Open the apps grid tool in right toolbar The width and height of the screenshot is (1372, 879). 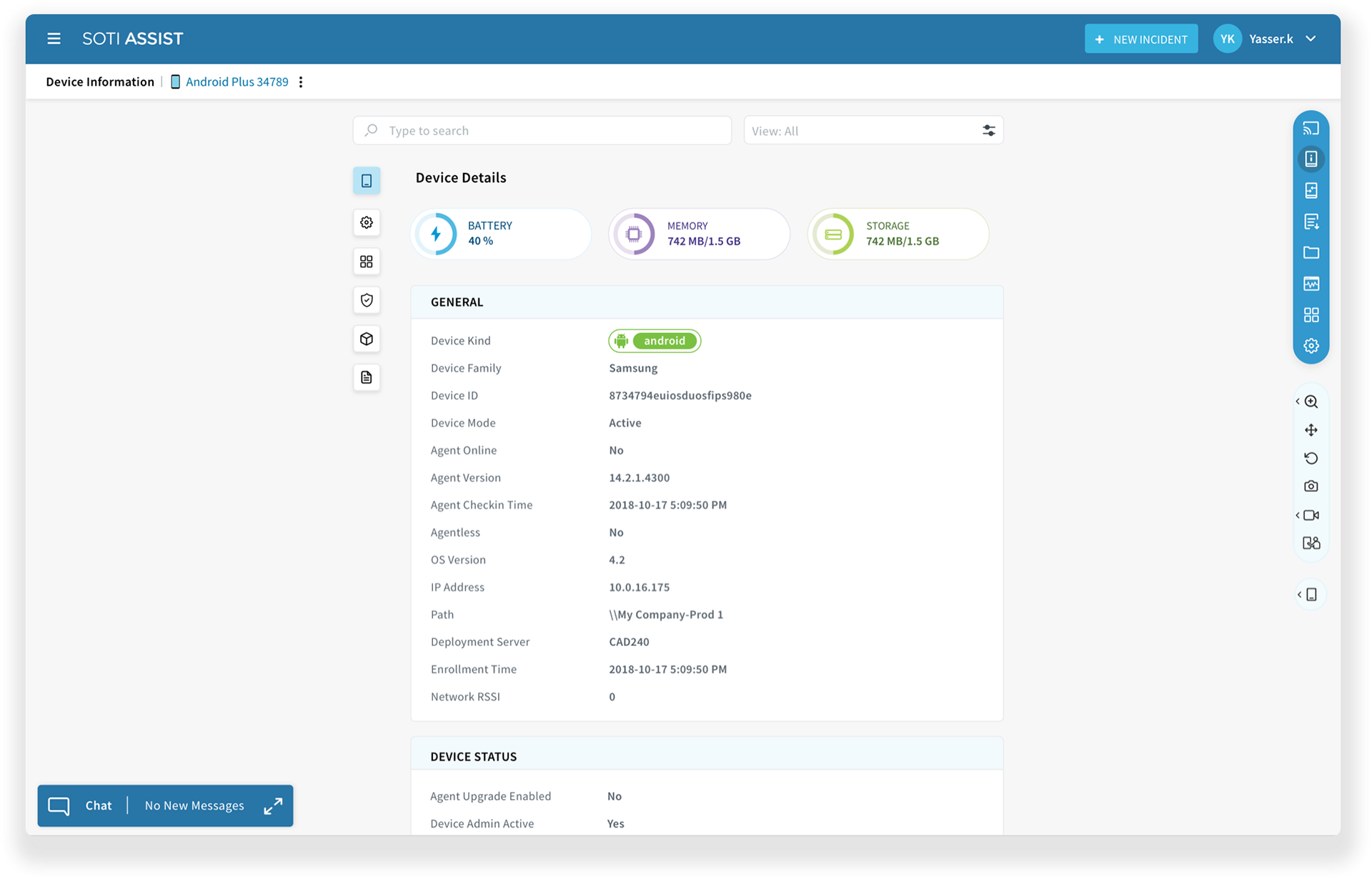[x=1311, y=315]
